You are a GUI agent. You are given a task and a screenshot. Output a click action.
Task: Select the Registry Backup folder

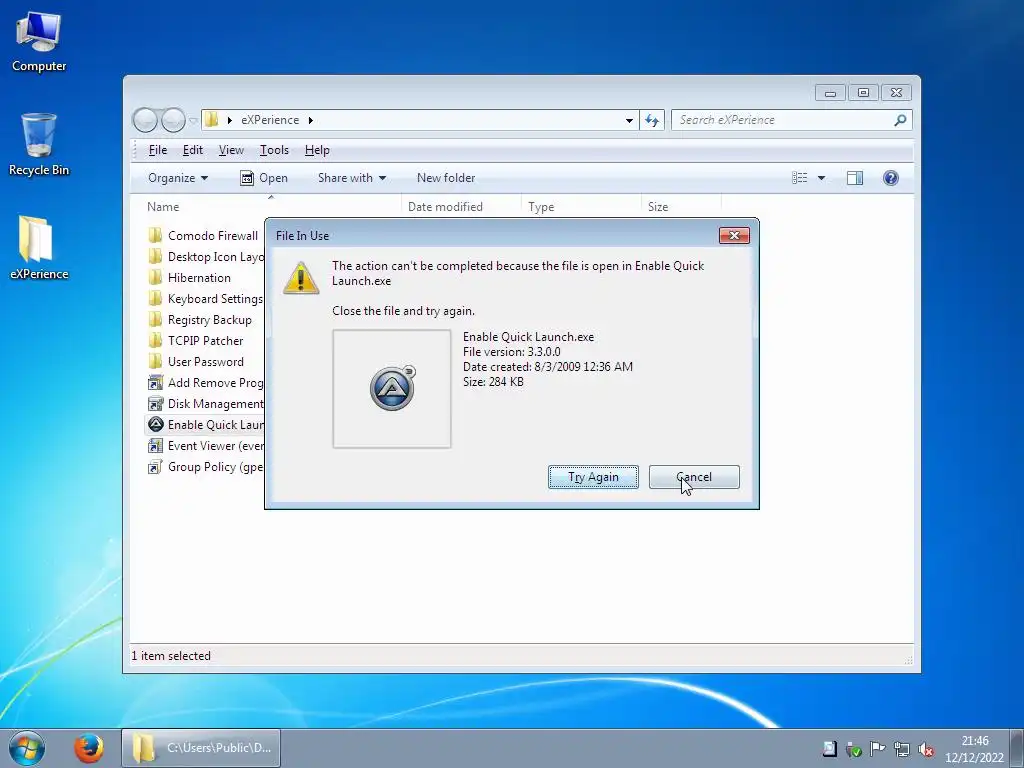200,319
